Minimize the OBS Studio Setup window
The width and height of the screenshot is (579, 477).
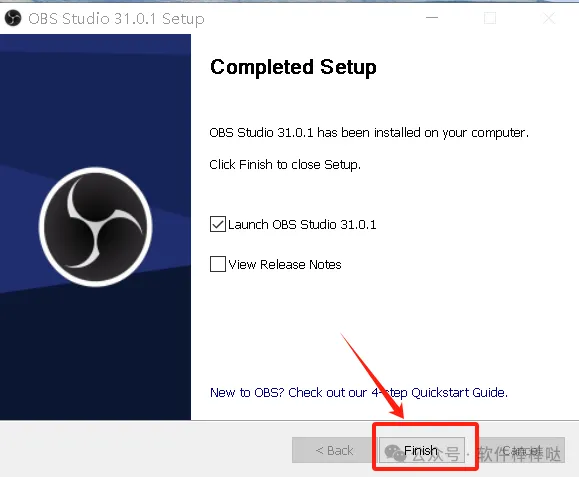(x=432, y=18)
